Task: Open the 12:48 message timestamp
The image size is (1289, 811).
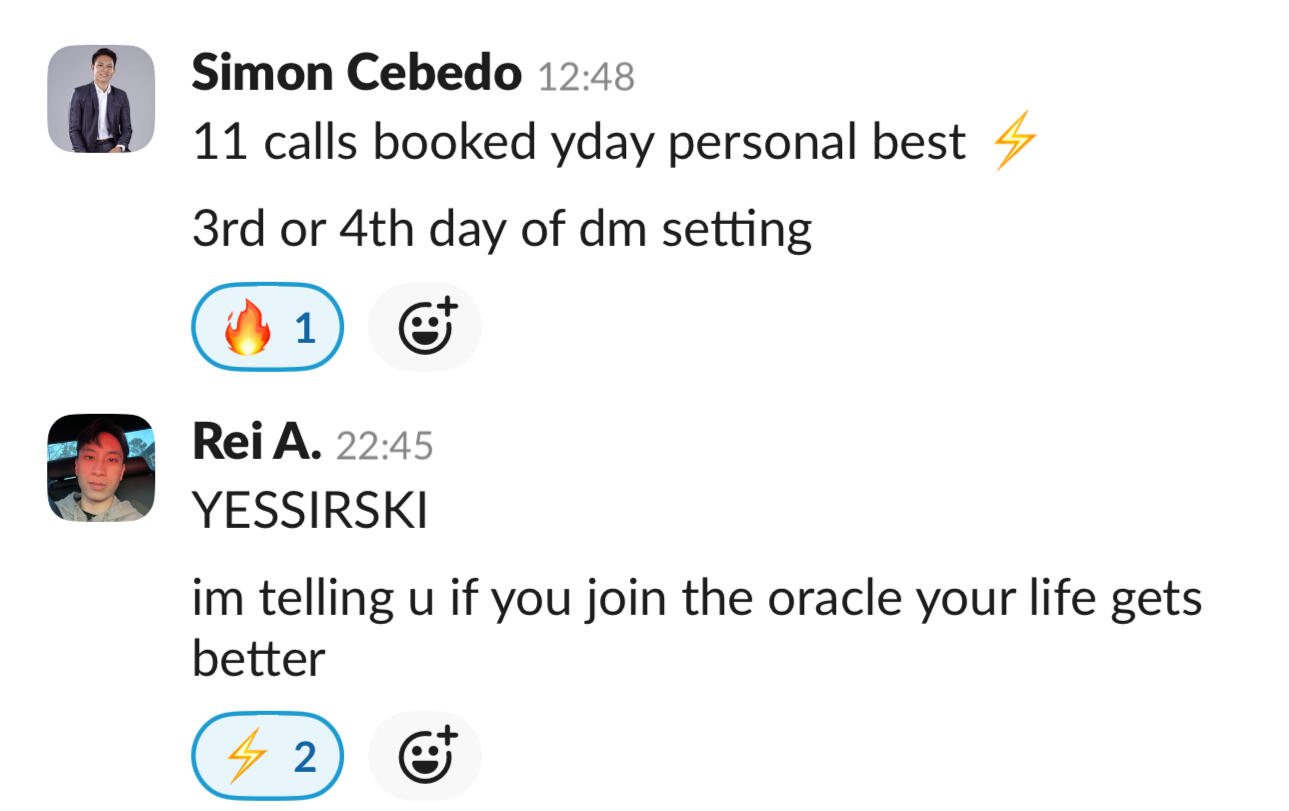Action: point(586,76)
